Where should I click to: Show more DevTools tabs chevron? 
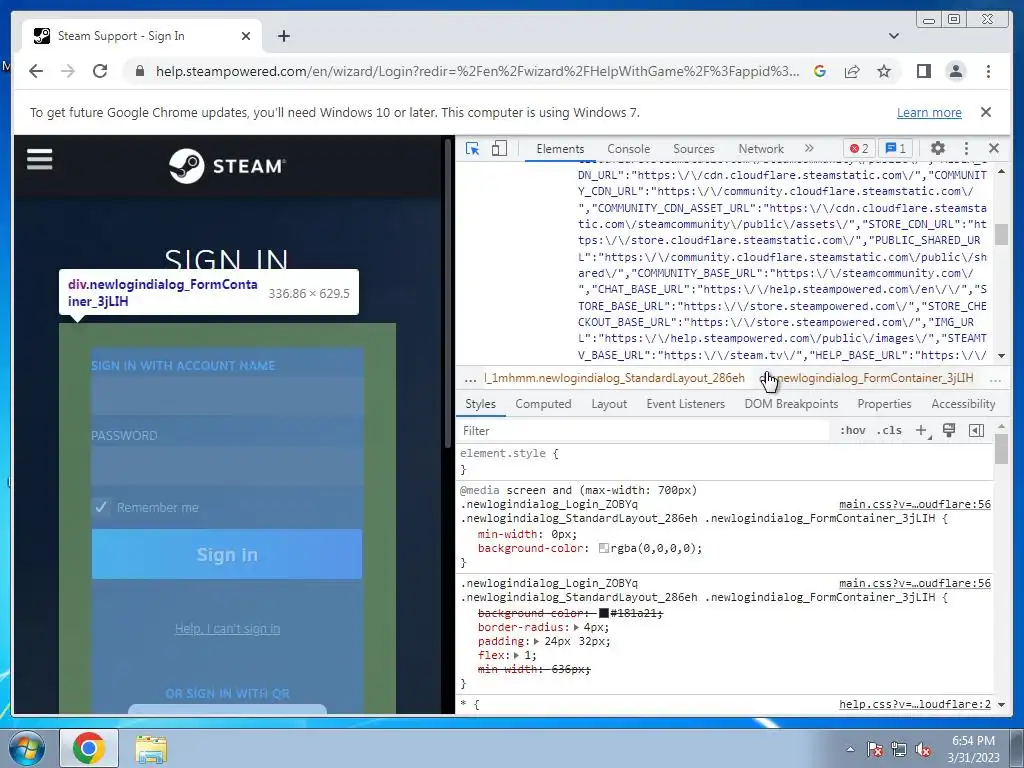click(809, 148)
